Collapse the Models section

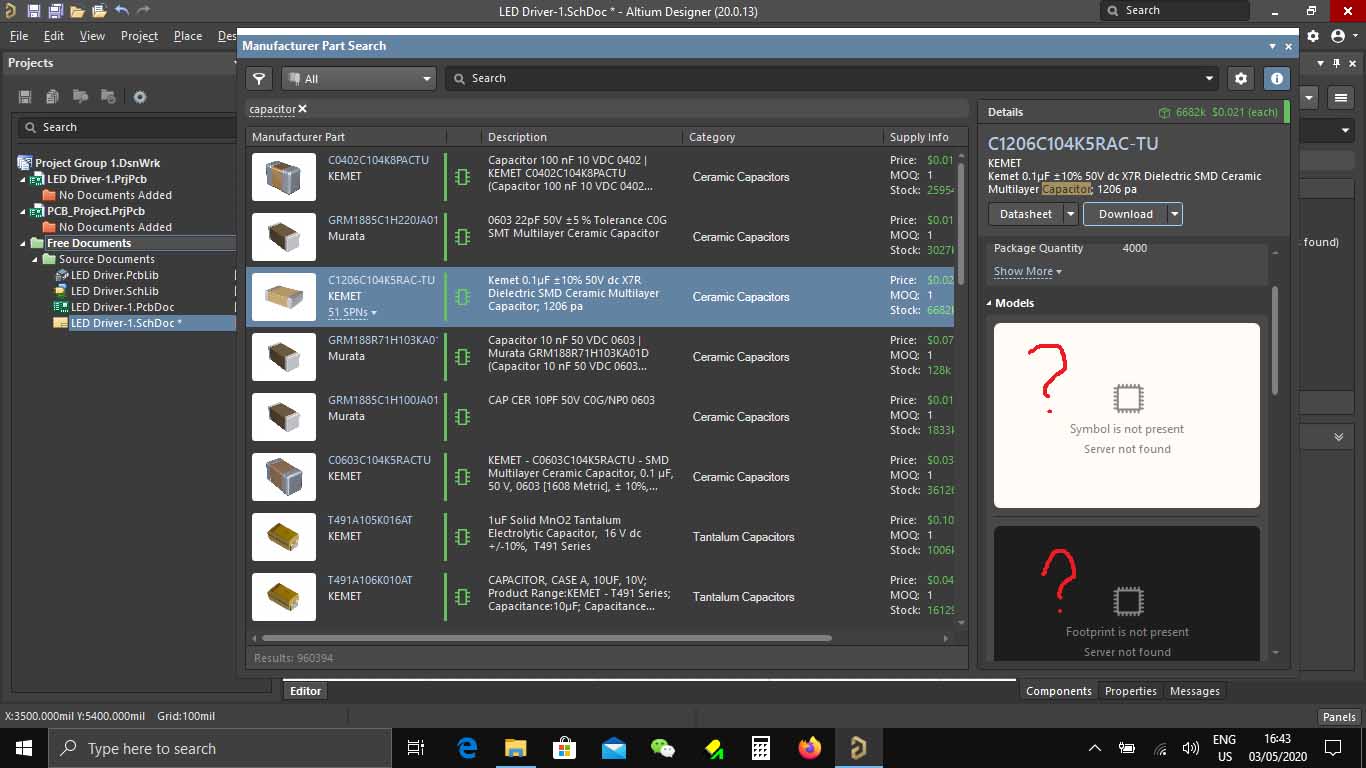click(990, 303)
